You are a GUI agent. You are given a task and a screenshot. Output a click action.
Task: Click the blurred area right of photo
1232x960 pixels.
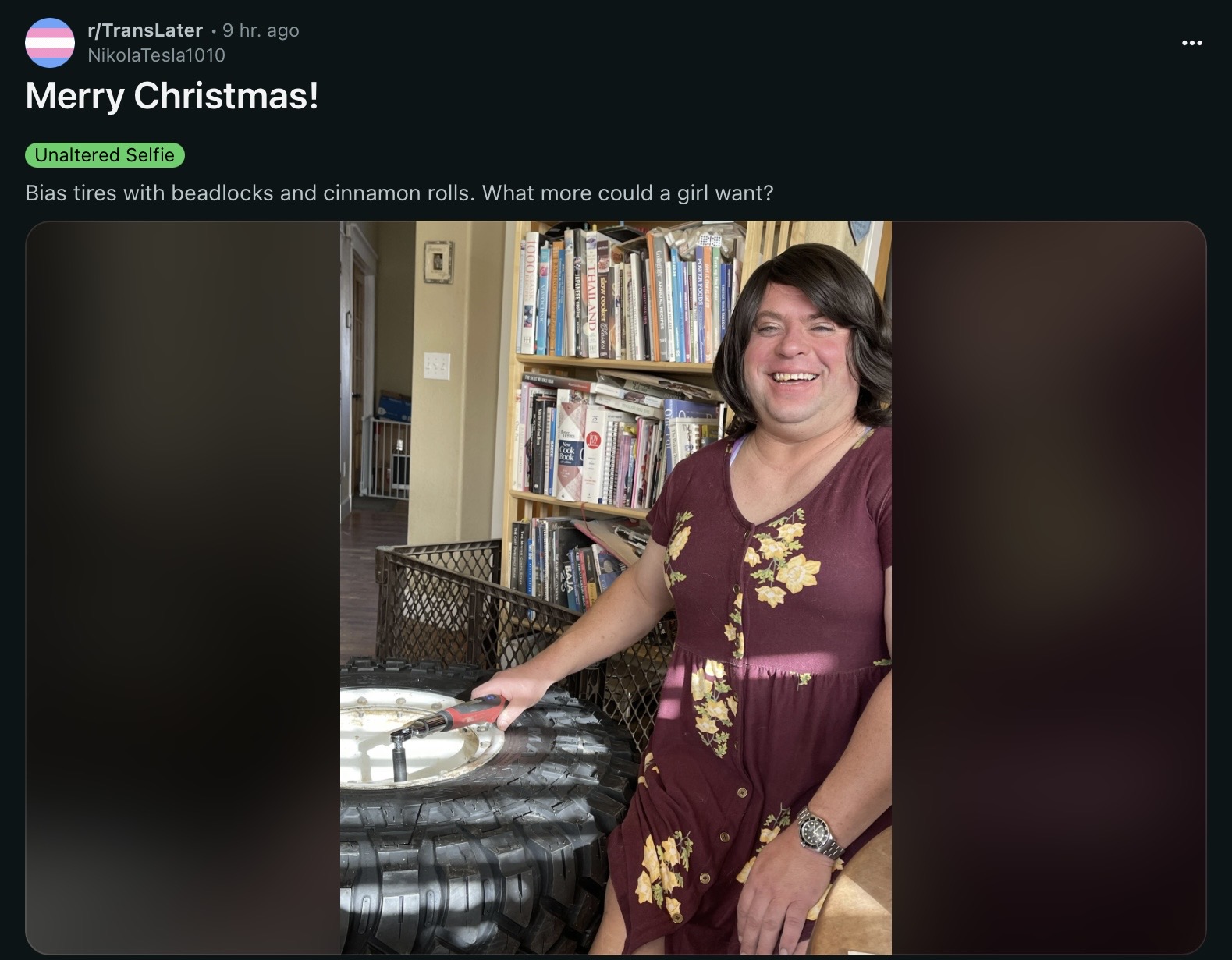tap(1049, 588)
